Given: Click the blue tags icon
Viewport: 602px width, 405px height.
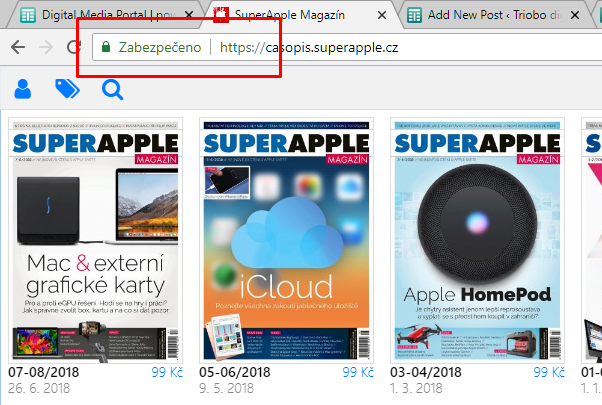Looking at the screenshot, I should [x=67, y=91].
